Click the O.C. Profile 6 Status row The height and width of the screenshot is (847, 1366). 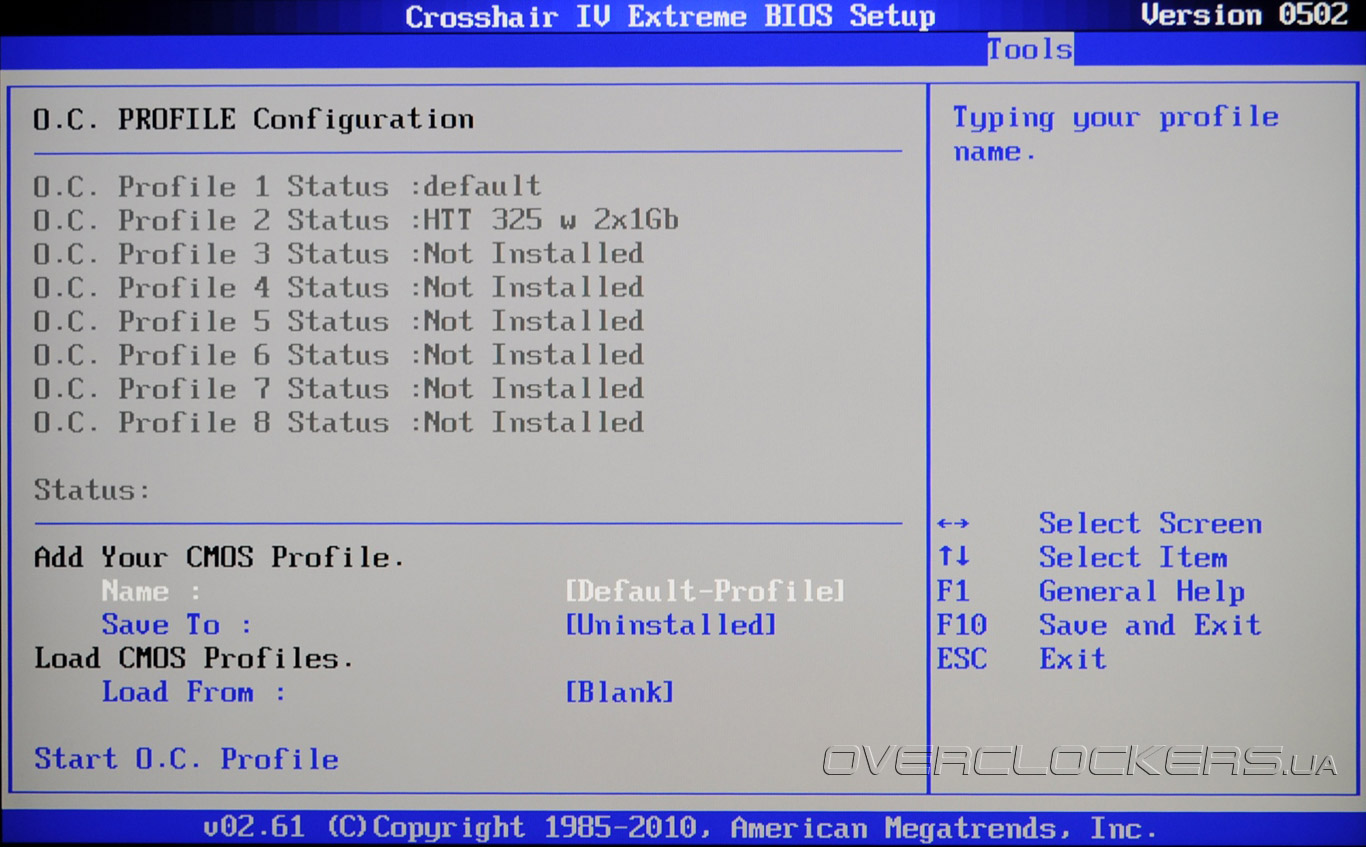click(338, 355)
